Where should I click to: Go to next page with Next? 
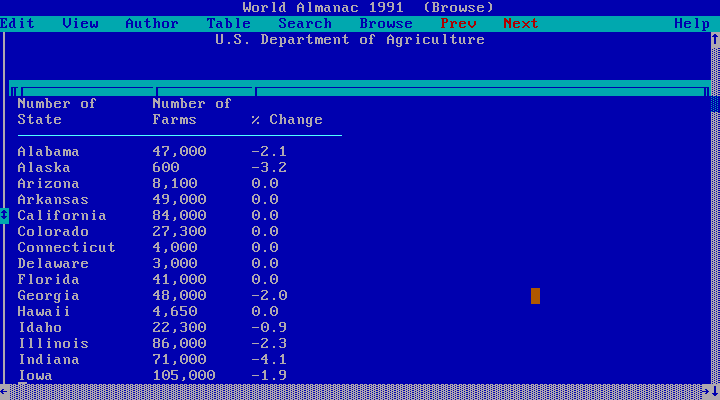pyautogui.click(x=520, y=23)
